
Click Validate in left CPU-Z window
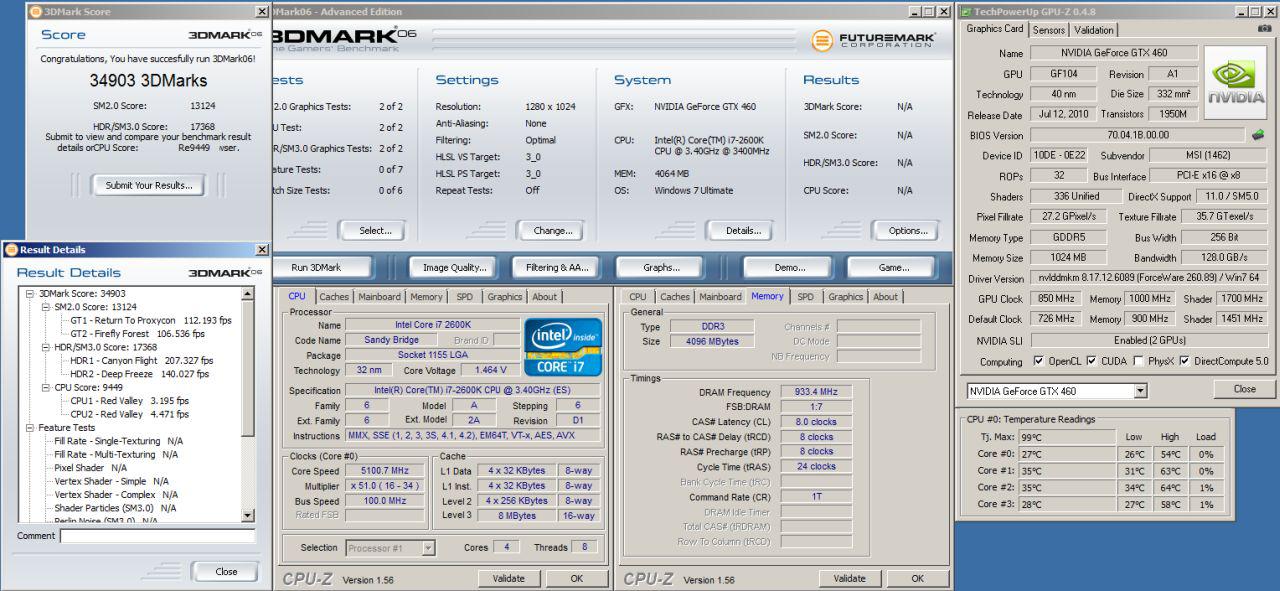click(x=509, y=578)
